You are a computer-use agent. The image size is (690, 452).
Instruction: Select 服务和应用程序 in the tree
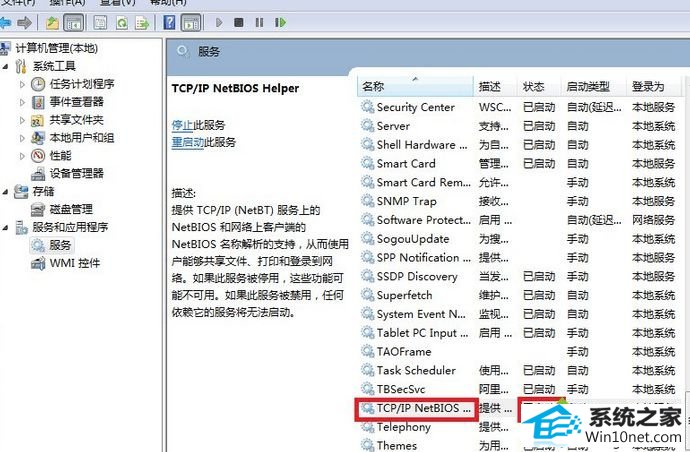click(x=70, y=227)
